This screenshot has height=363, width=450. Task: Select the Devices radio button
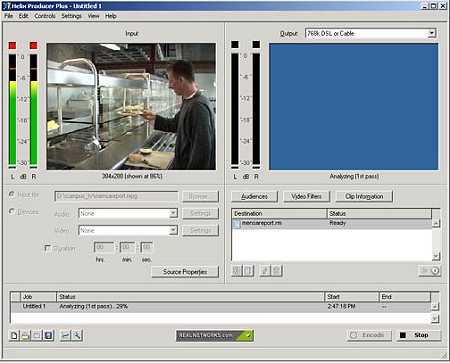pyautogui.click(x=12, y=212)
